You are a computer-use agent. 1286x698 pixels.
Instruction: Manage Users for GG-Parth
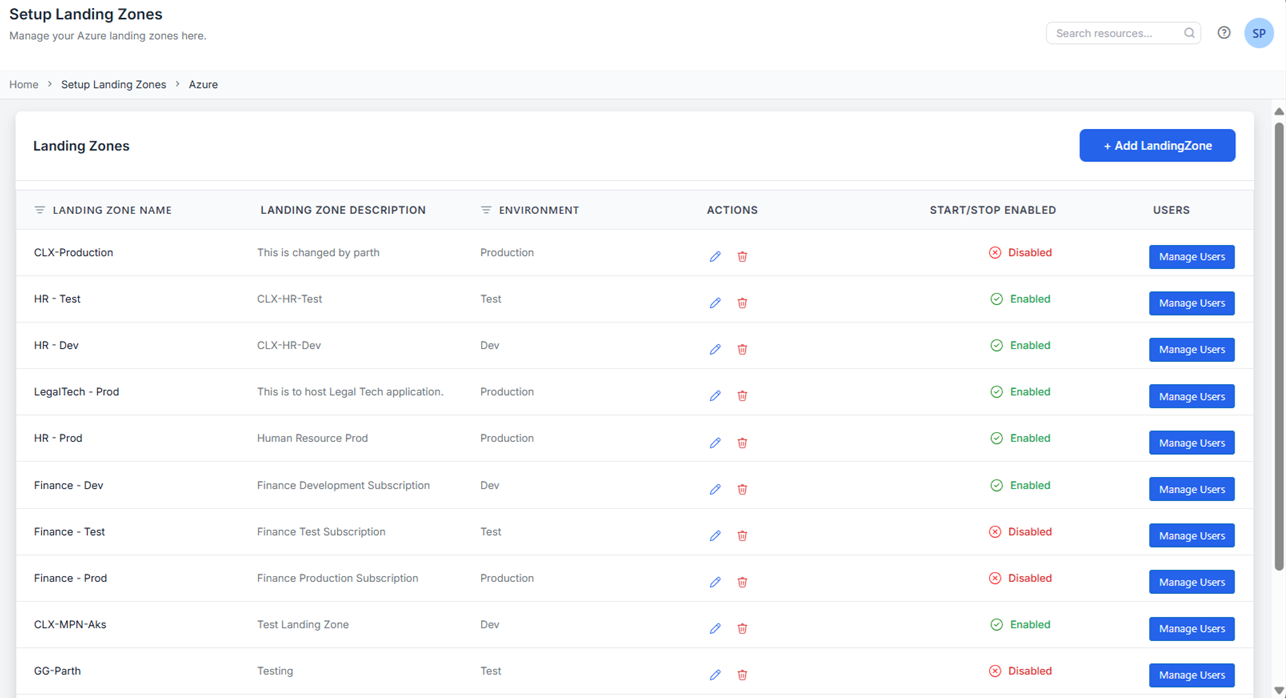[1192, 675]
